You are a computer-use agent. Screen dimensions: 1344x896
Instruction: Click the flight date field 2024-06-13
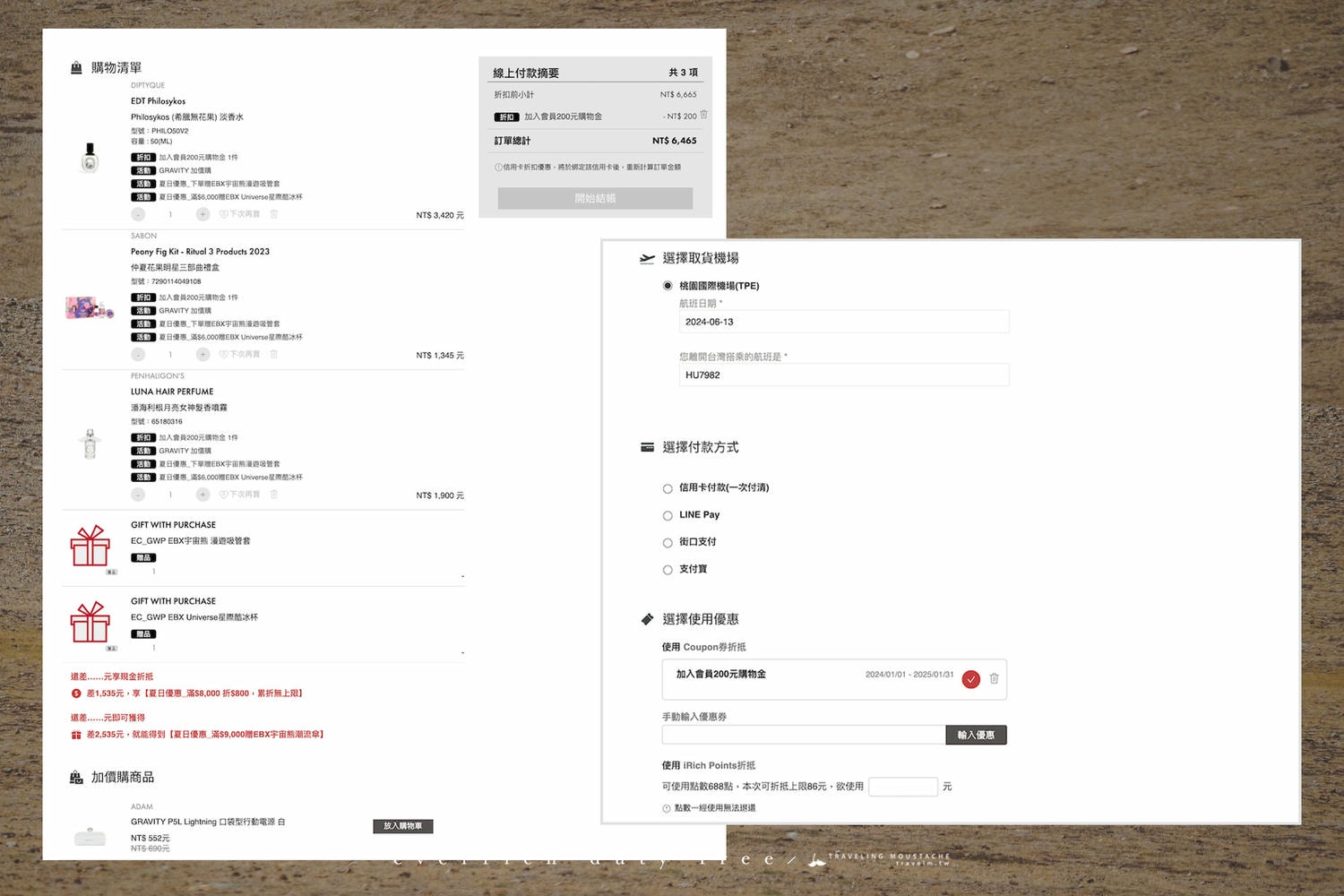pos(844,322)
